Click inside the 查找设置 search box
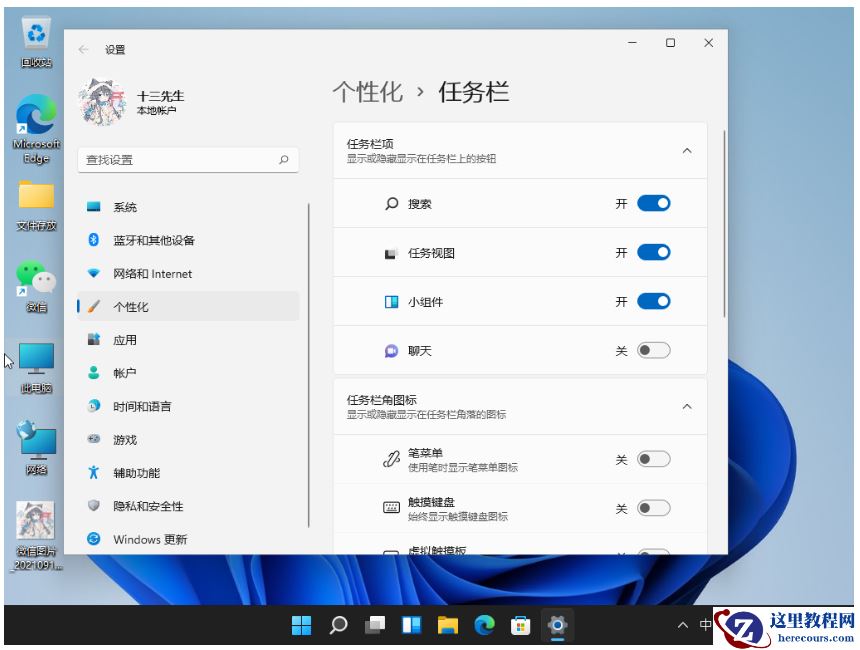This screenshot has width=860, height=650. (x=185, y=160)
